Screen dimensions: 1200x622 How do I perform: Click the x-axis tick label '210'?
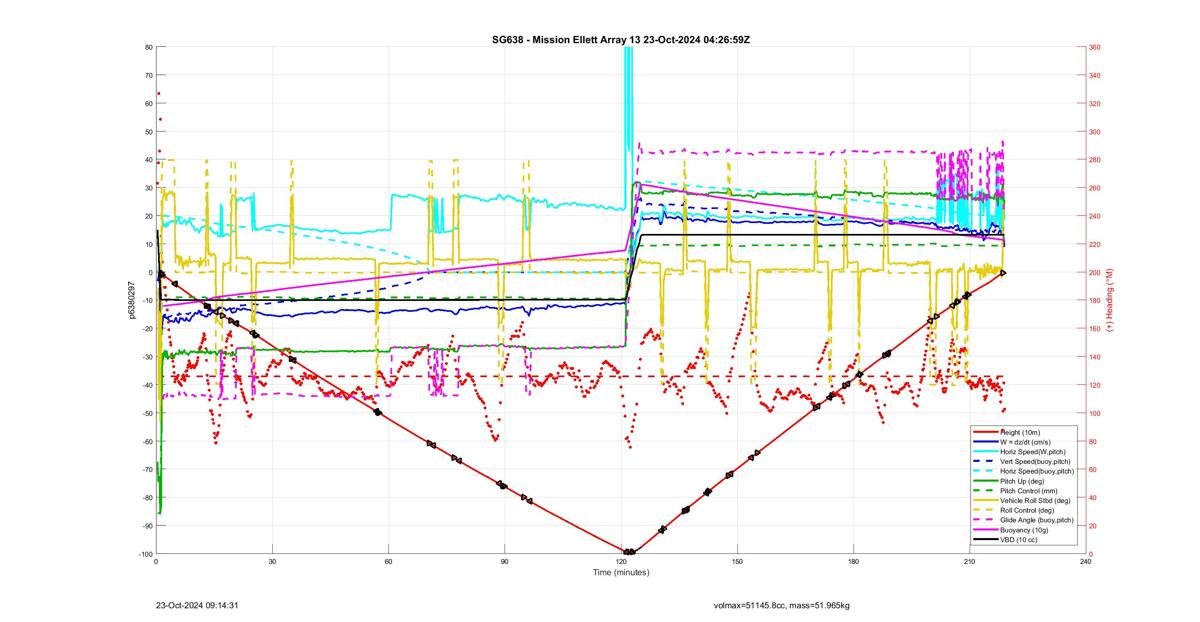[x=970, y=562]
